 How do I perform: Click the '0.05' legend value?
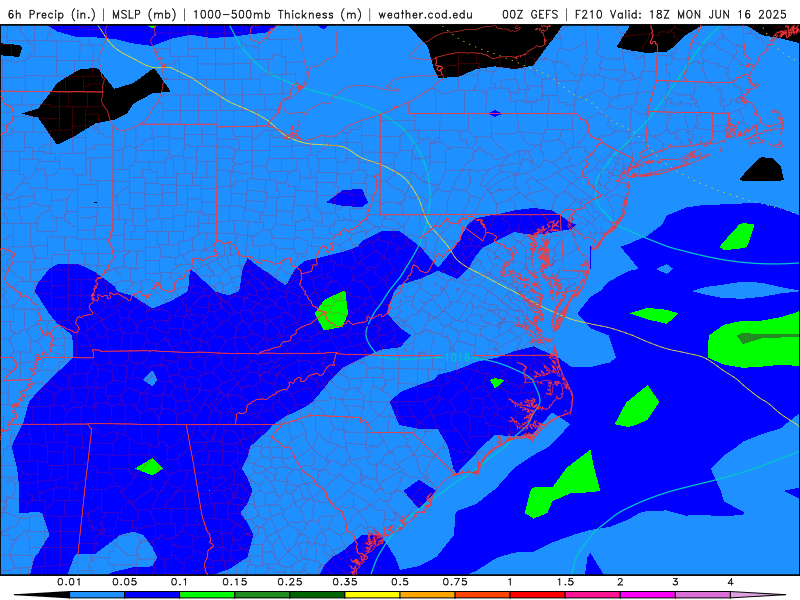click(x=125, y=582)
